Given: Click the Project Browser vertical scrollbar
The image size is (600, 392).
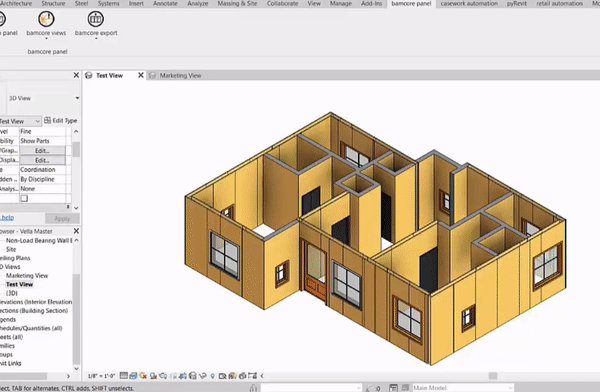Looking at the screenshot, I should point(76,318).
